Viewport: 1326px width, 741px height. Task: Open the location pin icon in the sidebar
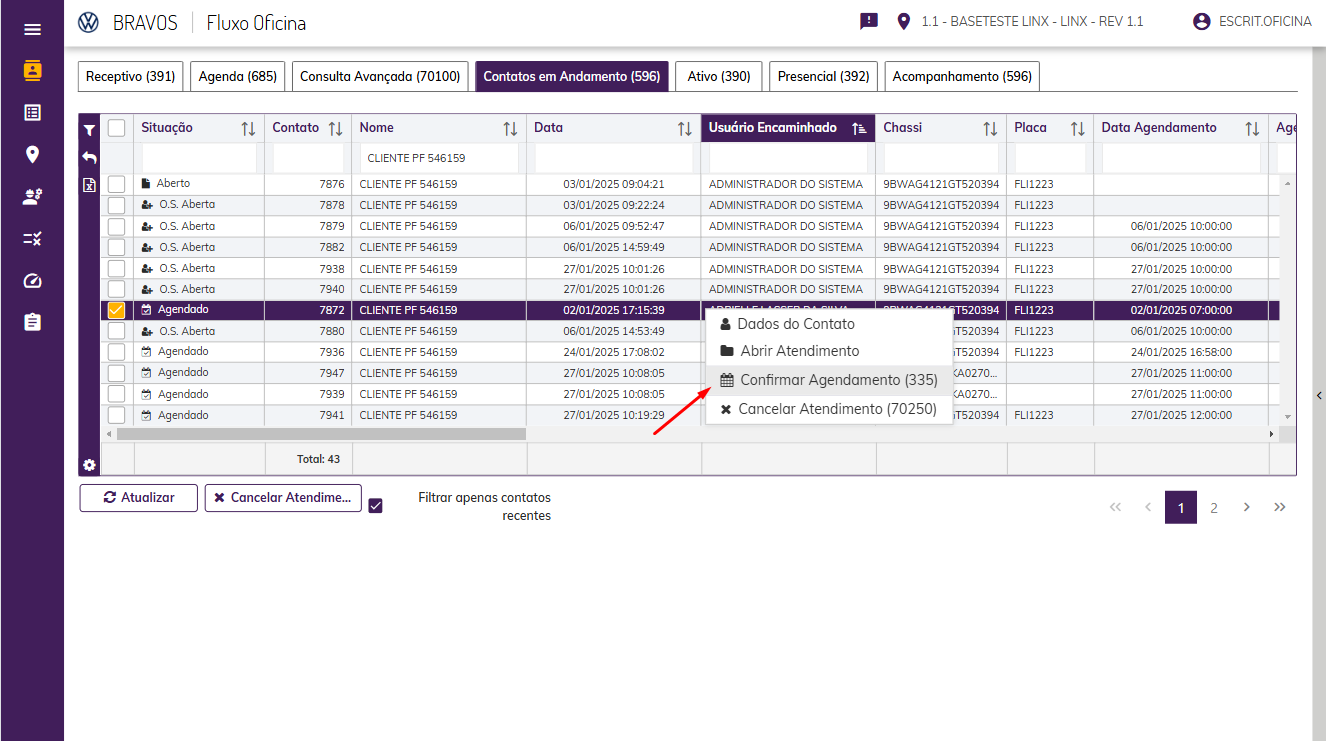coord(32,154)
